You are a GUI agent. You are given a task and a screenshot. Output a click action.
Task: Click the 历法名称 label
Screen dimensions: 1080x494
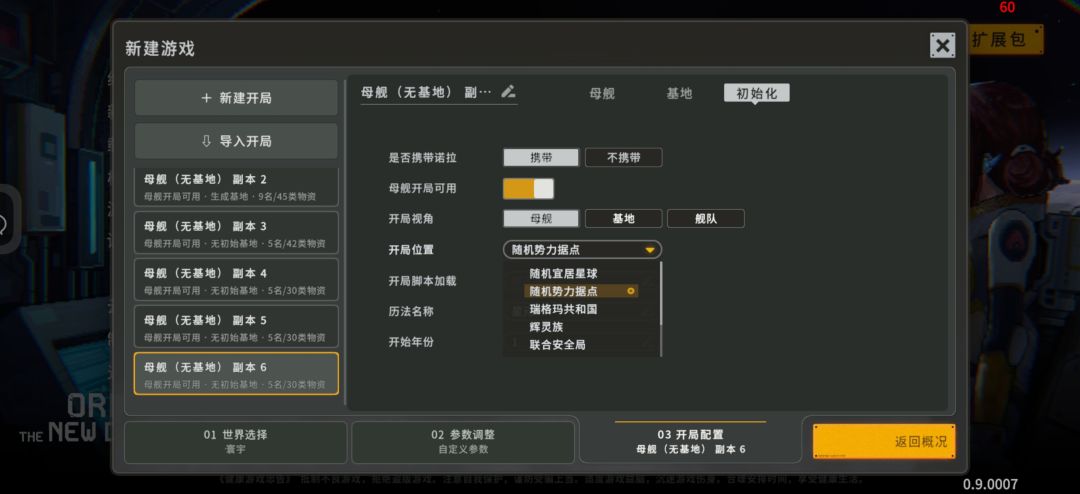(x=411, y=311)
